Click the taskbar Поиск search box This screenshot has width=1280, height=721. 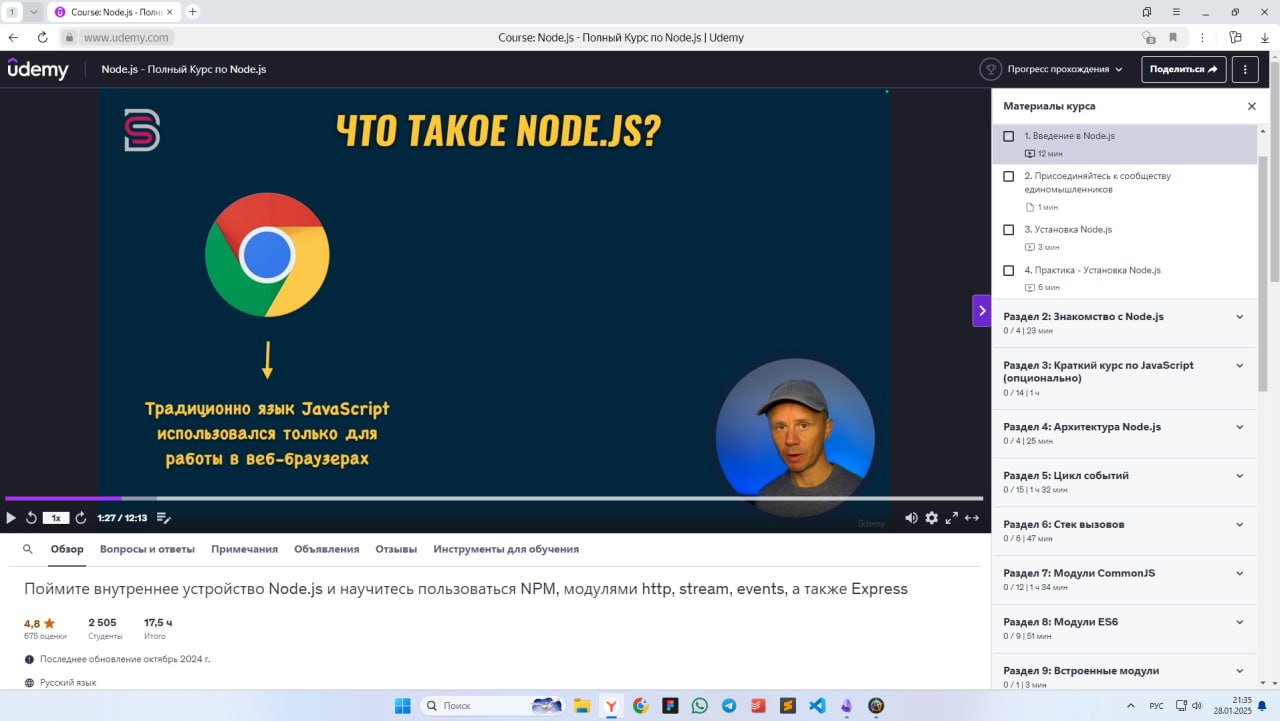[492, 705]
